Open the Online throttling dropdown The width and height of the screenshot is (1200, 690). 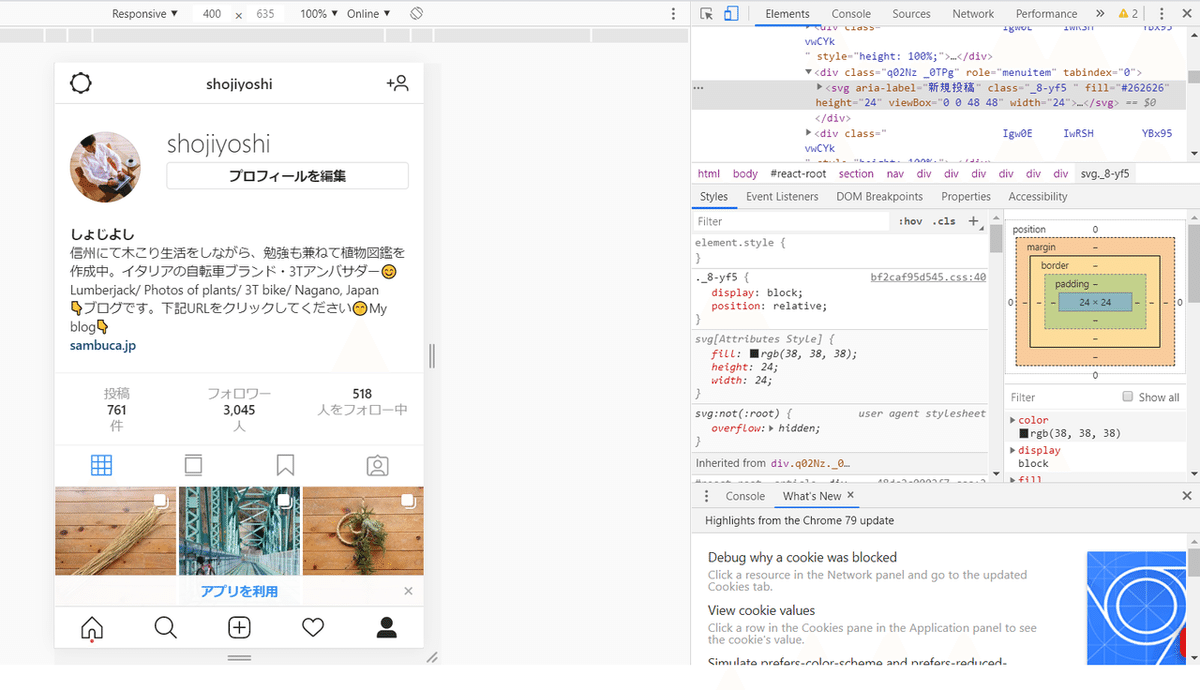369,14
